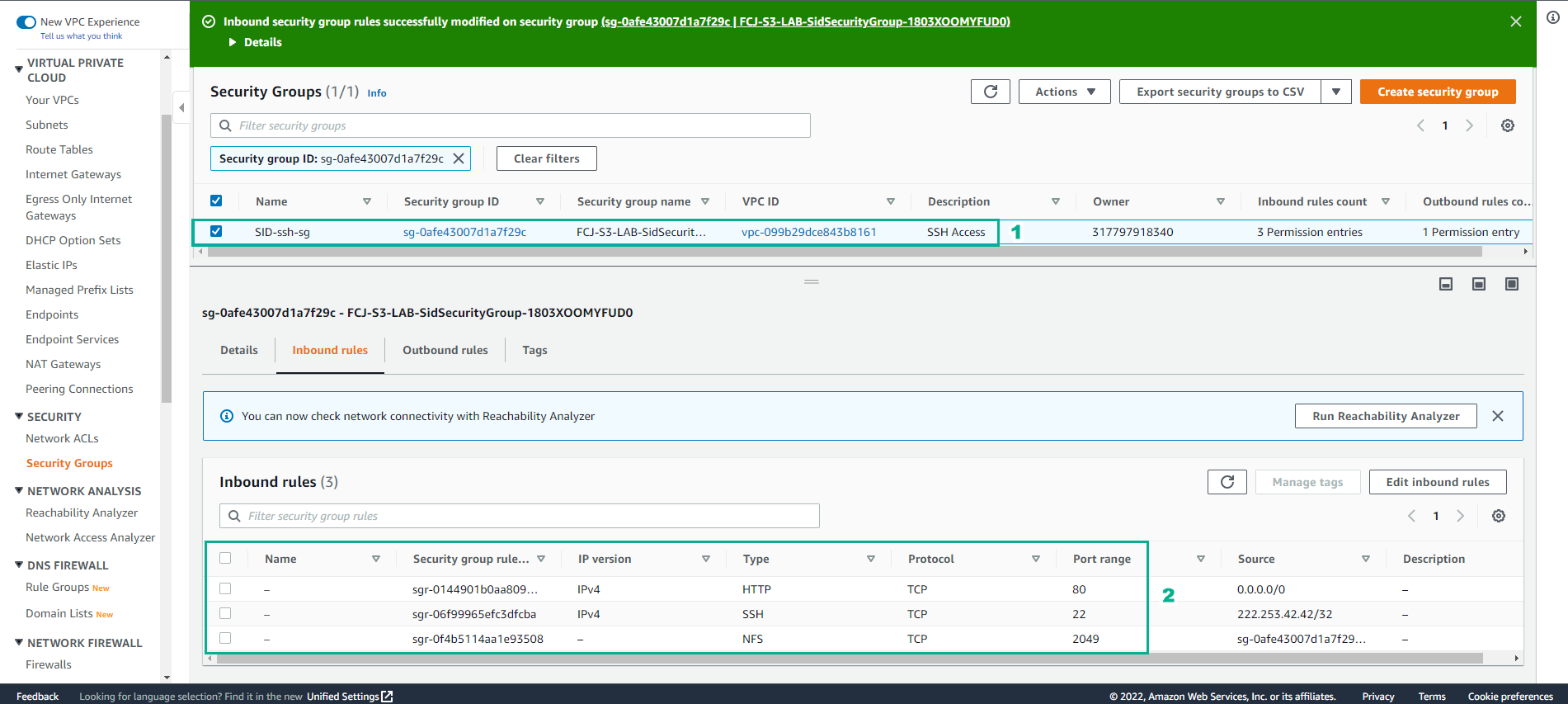
Task: Open Inbound rules table preferences gear
Action: click(x=1499, y=516)
